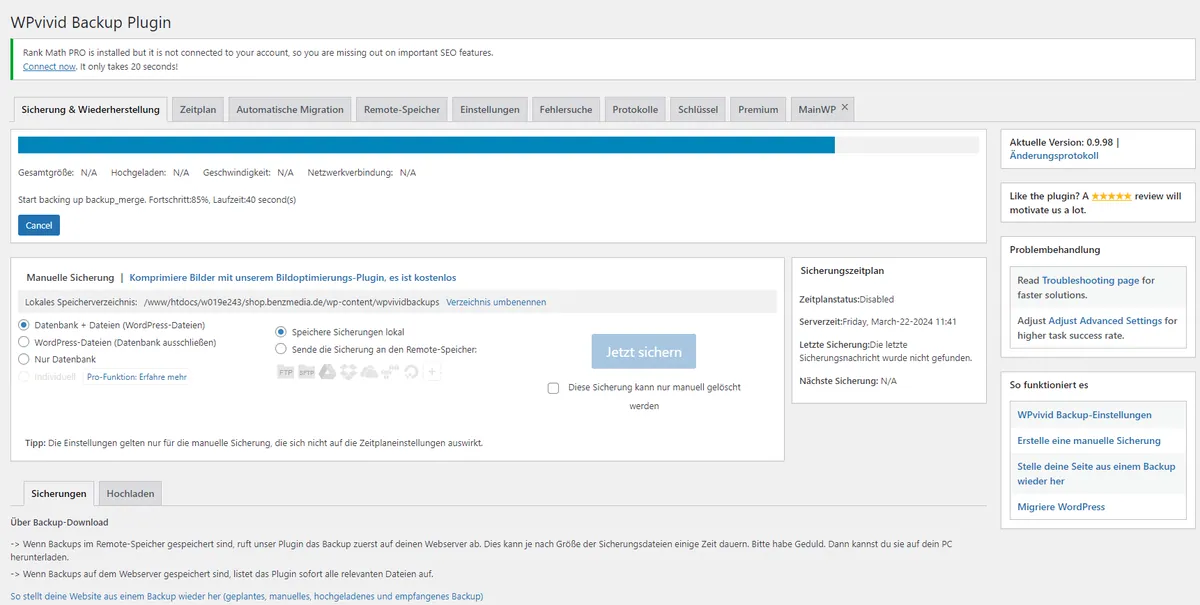This screenshot has height=605, width=1200.
Task: Choose the OneDrive cloud storage icon
Action: pos(369,373)
